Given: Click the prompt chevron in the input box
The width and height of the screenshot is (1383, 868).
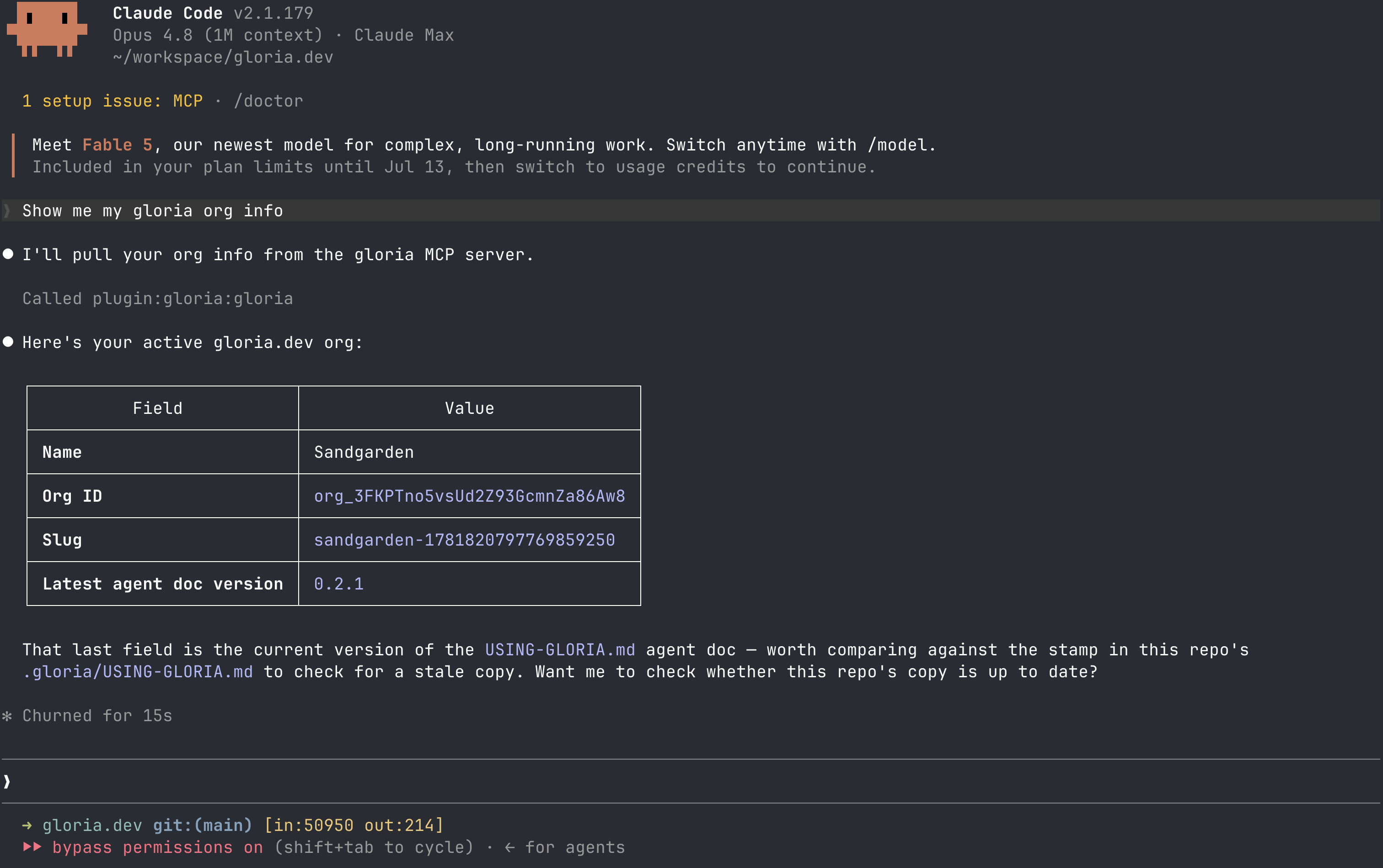Looking at the screenshot, I should (7, 781).
